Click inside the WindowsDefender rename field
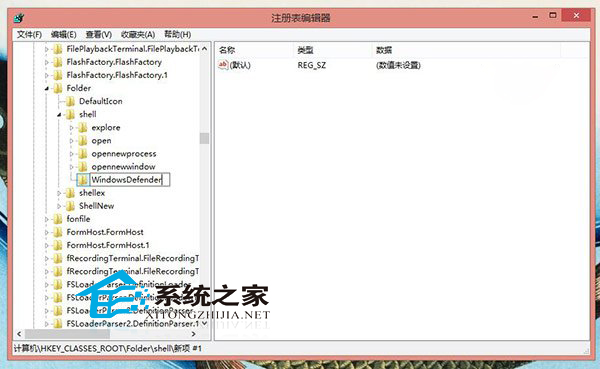Image resolution: width=600 pixels, height=369 pixels. 129,180
